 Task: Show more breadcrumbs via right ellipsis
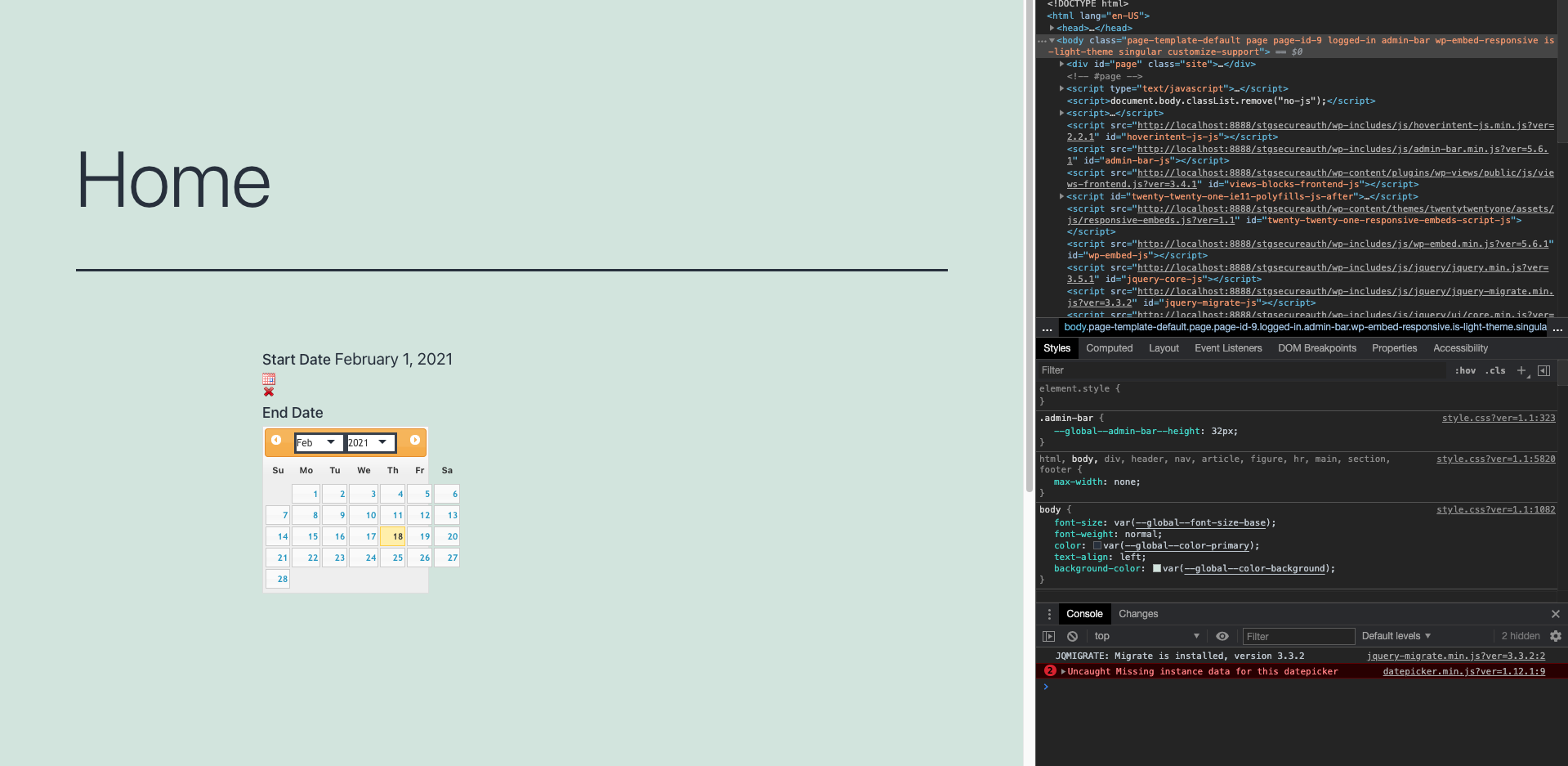click(x=1558, y=328)
